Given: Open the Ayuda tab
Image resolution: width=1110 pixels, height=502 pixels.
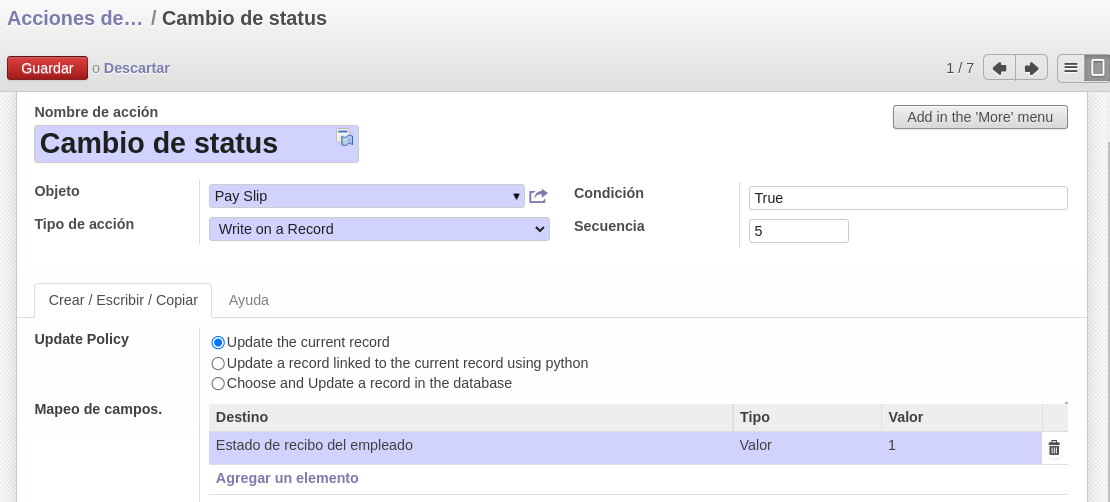Looking at the screenshot, I should tap(248, 300).
